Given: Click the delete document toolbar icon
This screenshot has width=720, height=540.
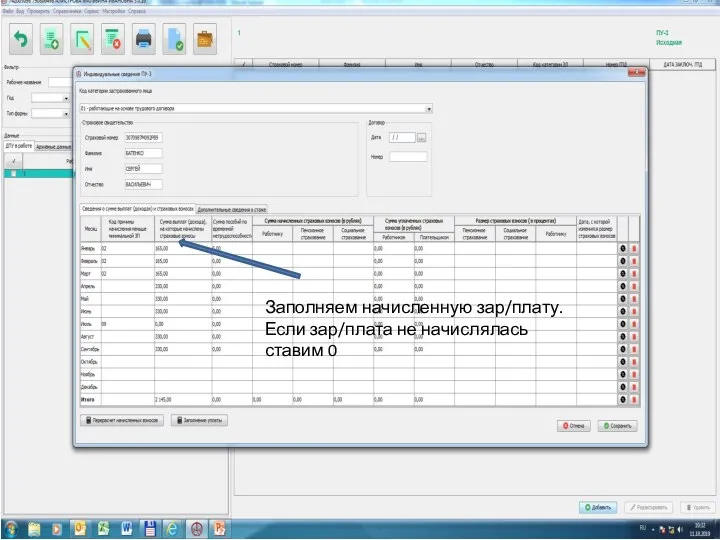Looking at the screenshot, I should coord(113,39).
